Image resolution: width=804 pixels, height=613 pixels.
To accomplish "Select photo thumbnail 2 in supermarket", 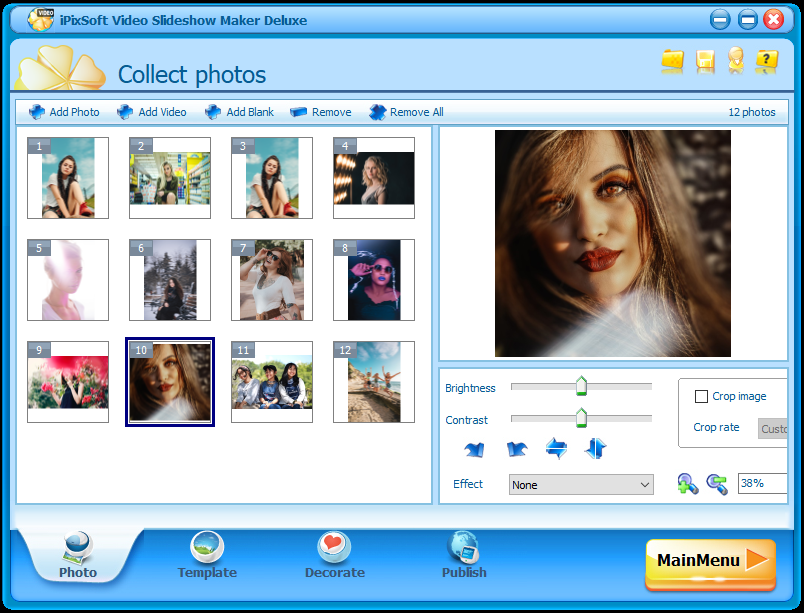I will (170, 178).
